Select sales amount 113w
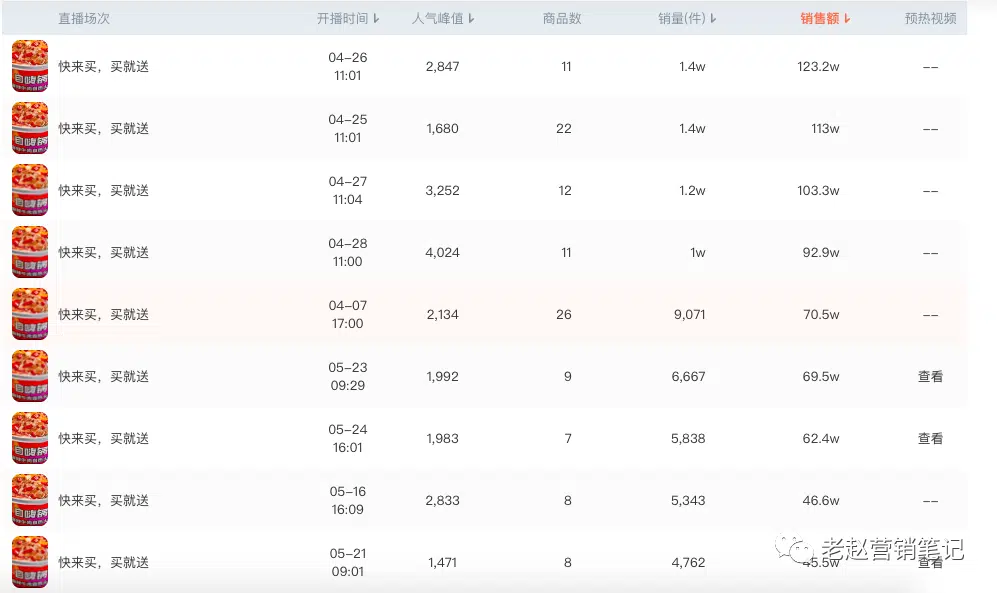Screen dimensions: 997x593 click(825, 128)
